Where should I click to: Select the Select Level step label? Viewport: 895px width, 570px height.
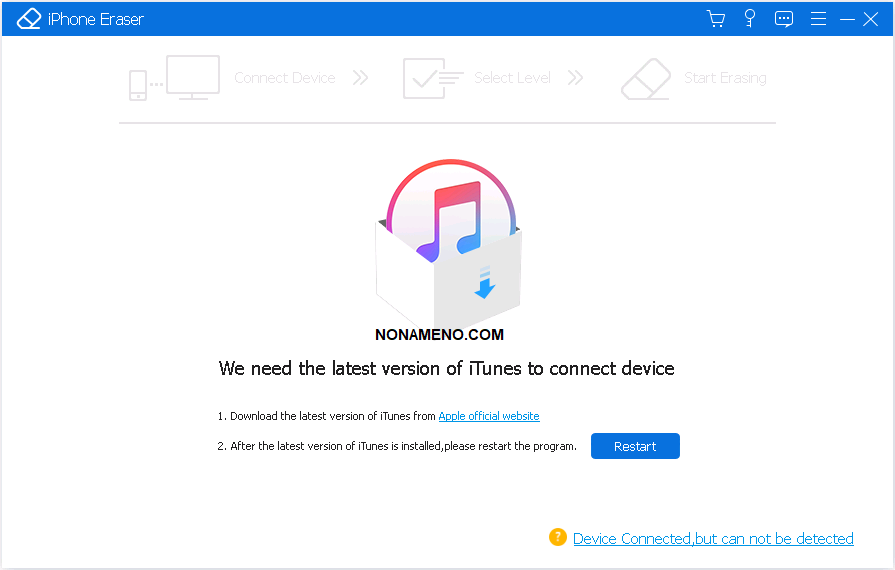[512, 78]
